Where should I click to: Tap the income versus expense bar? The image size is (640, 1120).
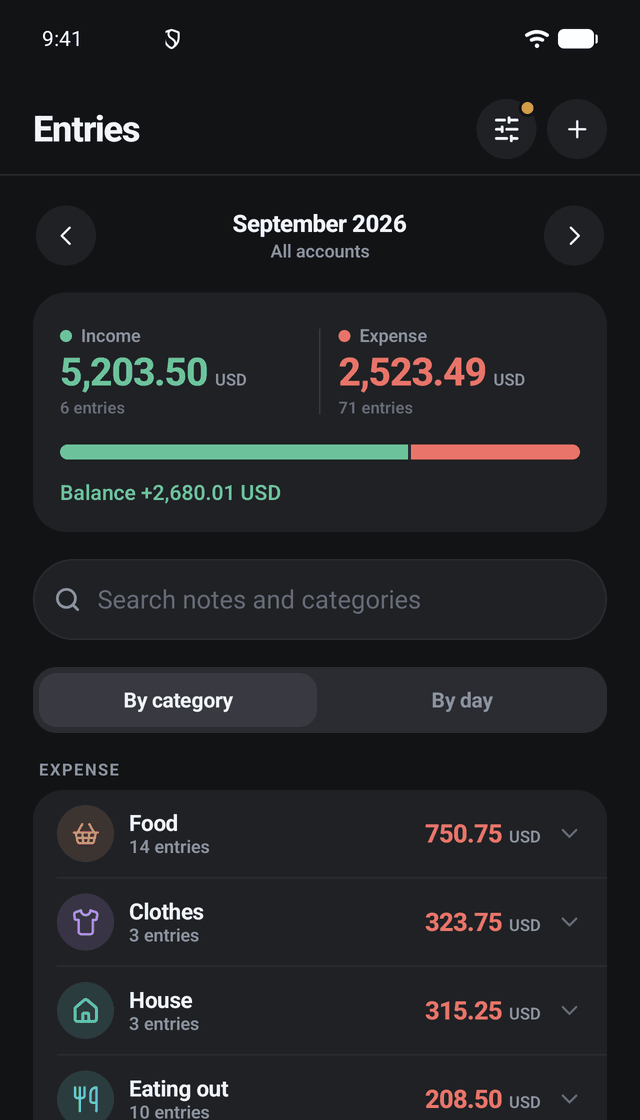[320, 452]
